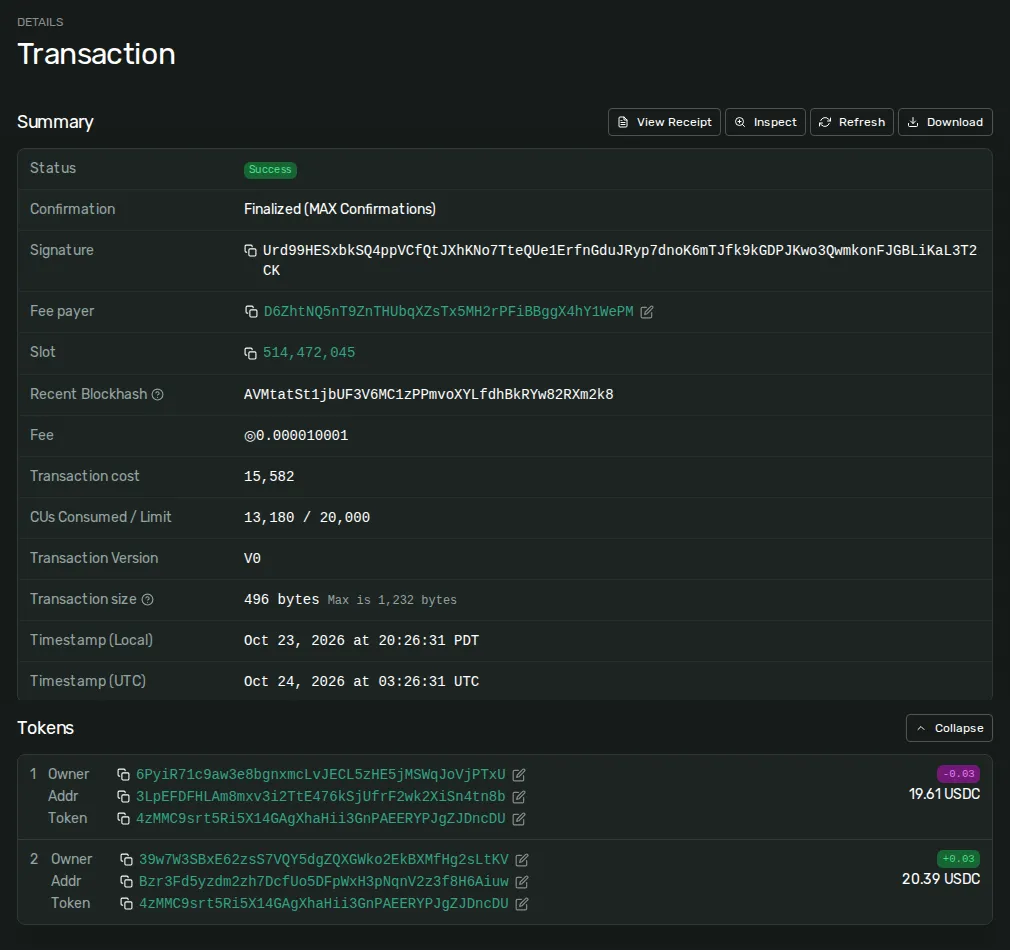
Task: Copy token 1 Addr 3LpEFDFHLAm8 icon
Action: tap(123, 797)
